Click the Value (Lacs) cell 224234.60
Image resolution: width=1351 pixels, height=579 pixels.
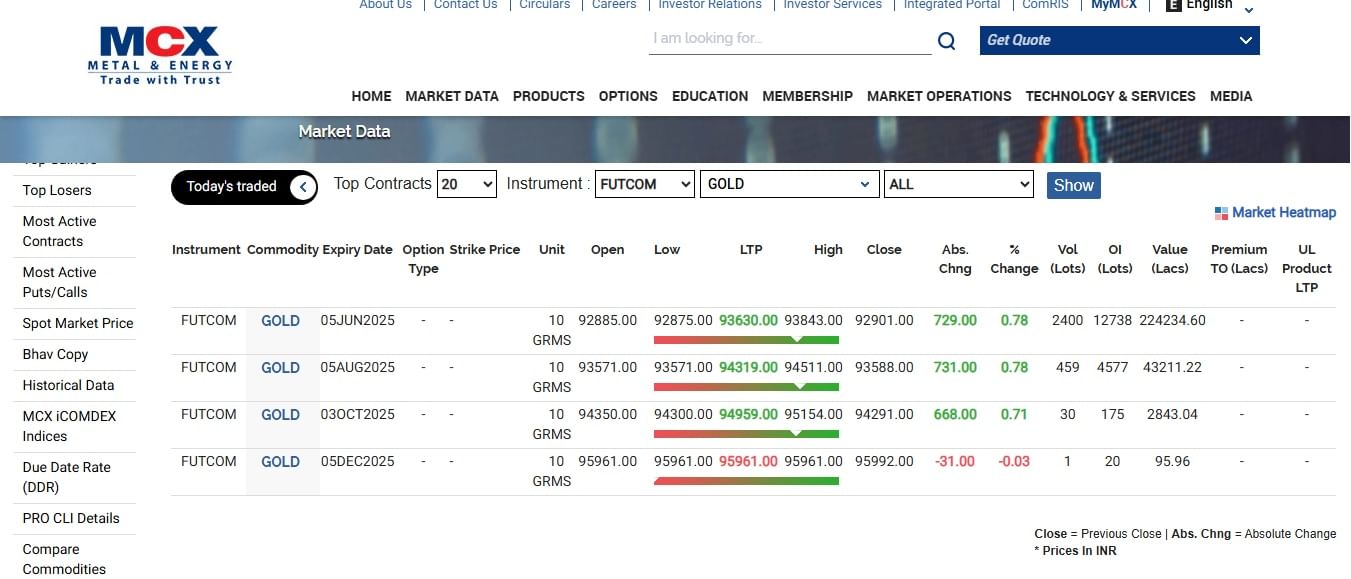1172,321
